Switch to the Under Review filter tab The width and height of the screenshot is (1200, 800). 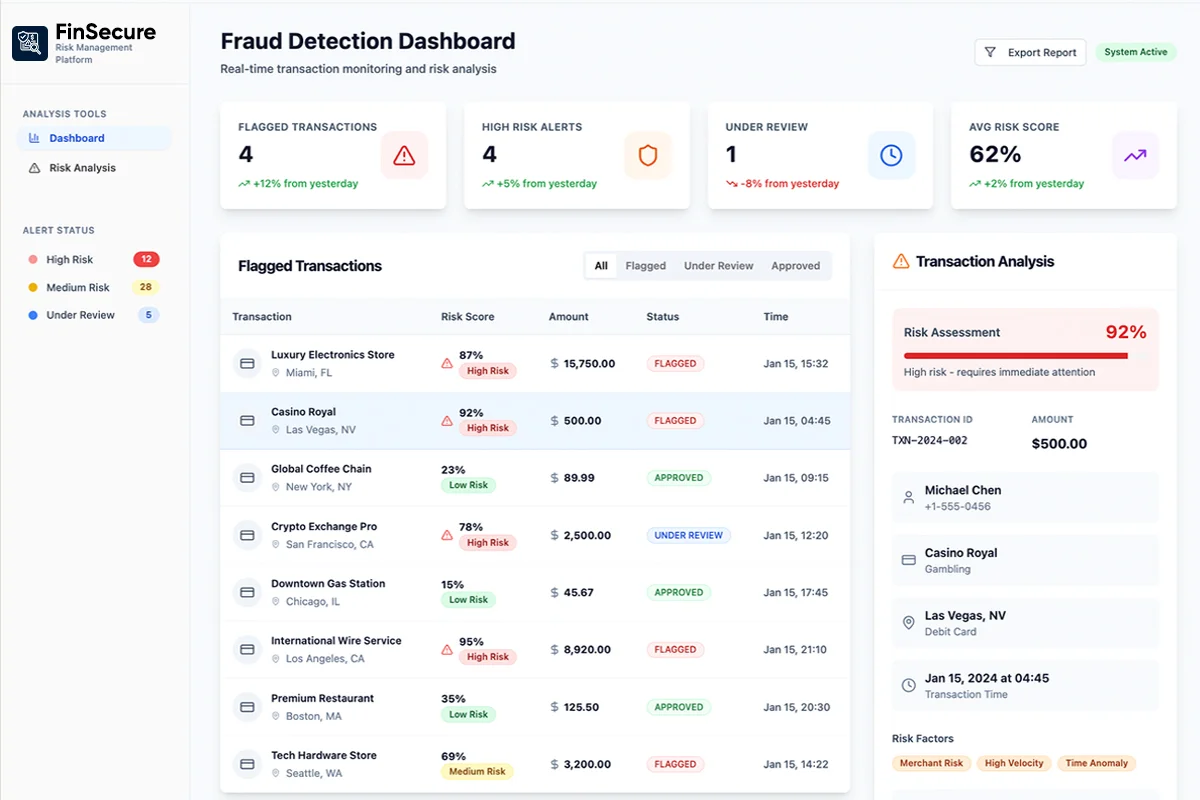pos(718,266)
